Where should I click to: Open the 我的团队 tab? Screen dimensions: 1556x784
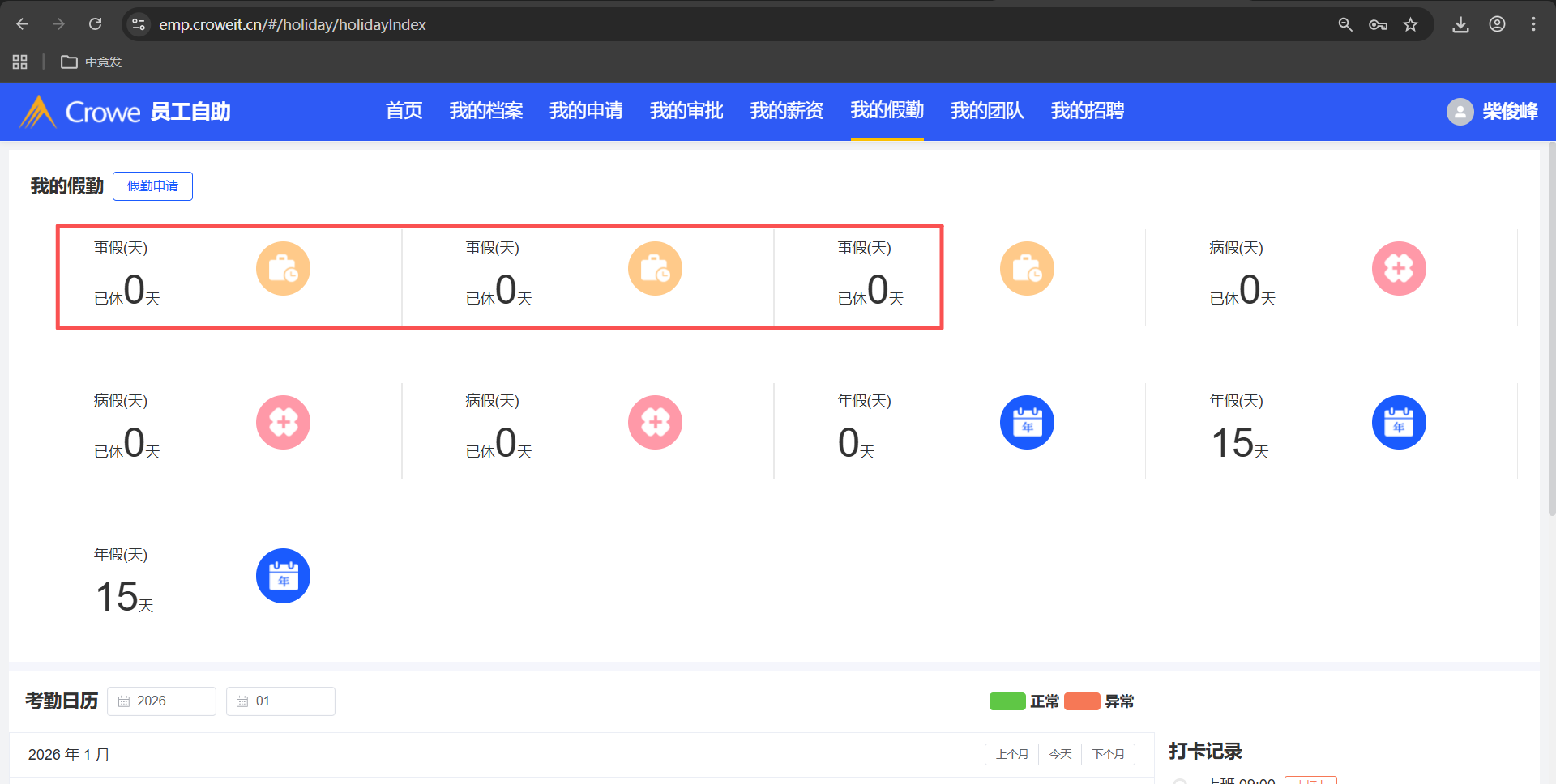(987, 110)
